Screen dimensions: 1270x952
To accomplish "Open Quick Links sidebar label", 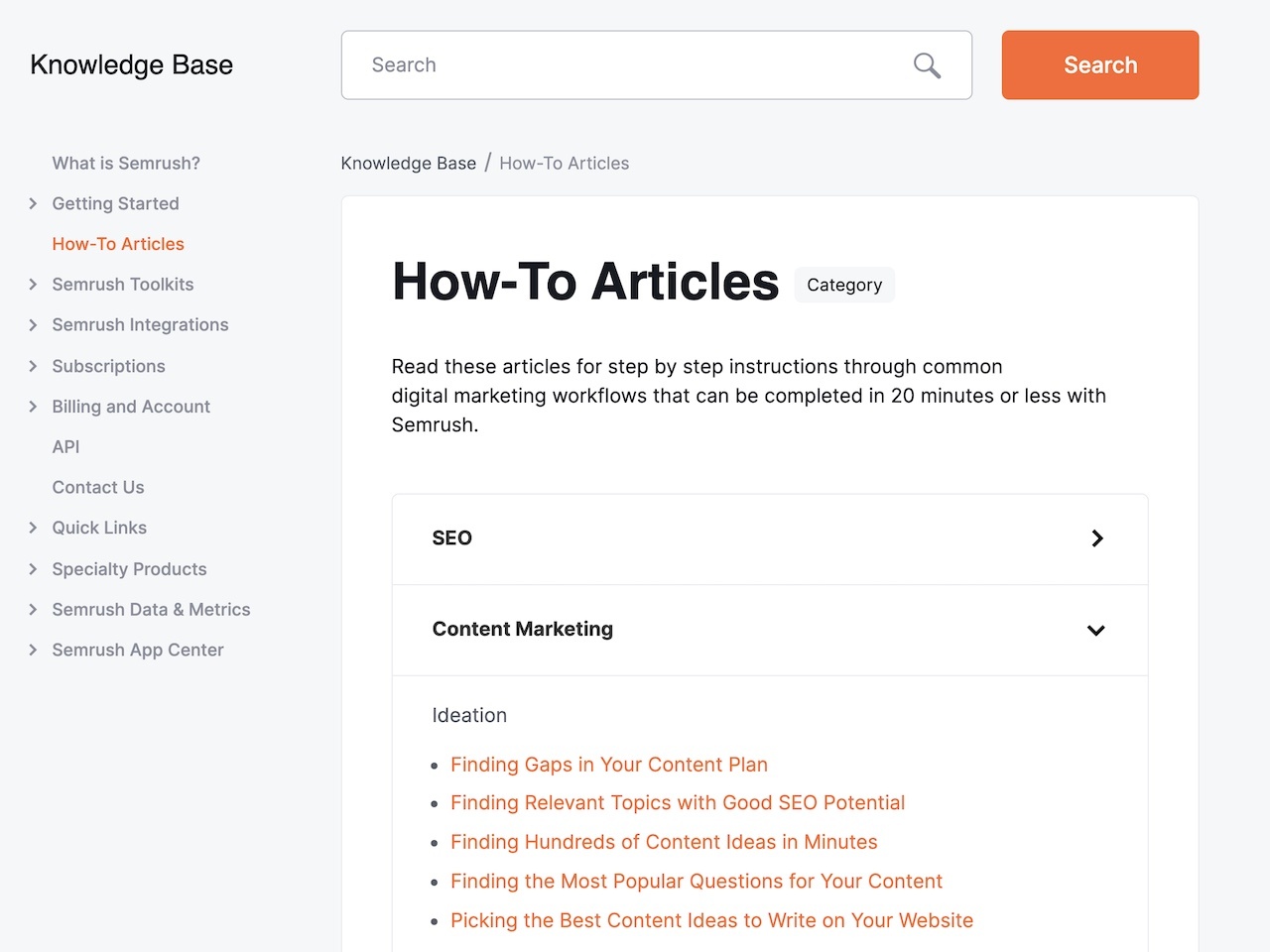I will point(99,528).
